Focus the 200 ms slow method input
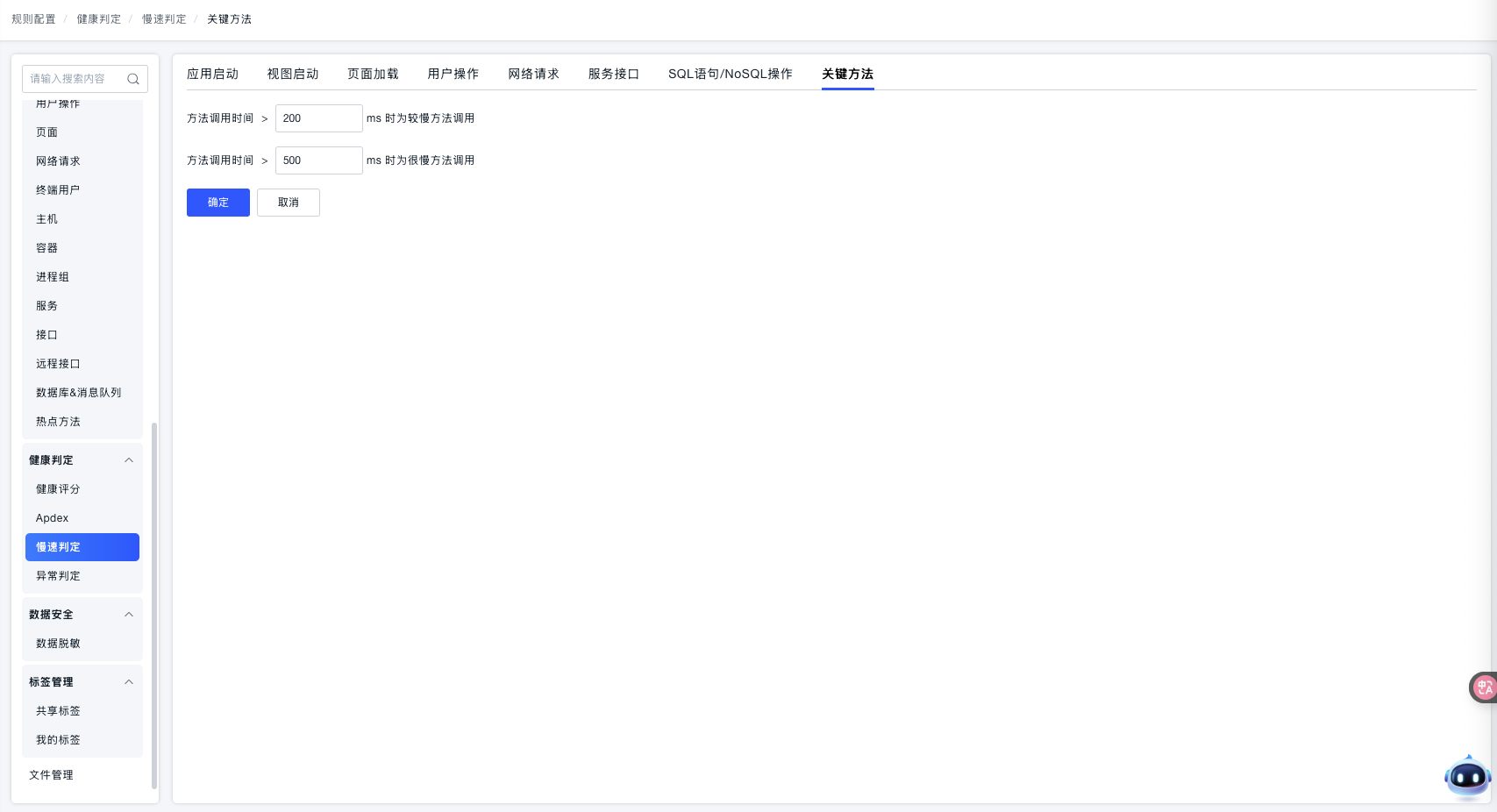 tap(318, 118)
